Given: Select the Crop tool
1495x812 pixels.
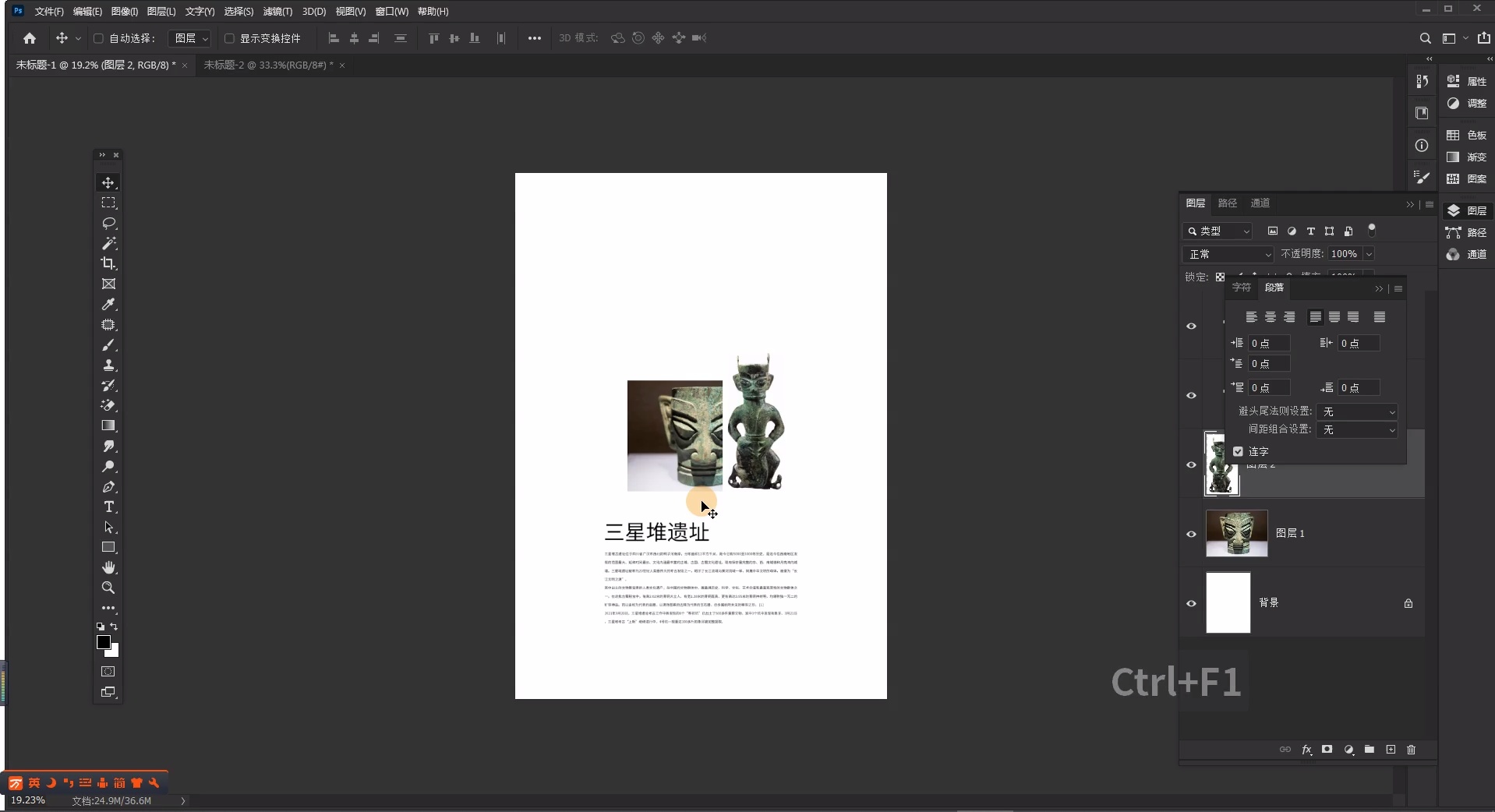Looking at the screenshot, I should [108, 263].
